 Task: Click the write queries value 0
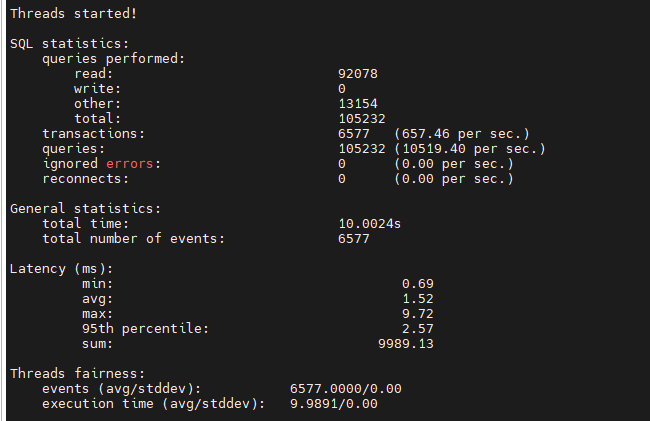pos(342,88)
